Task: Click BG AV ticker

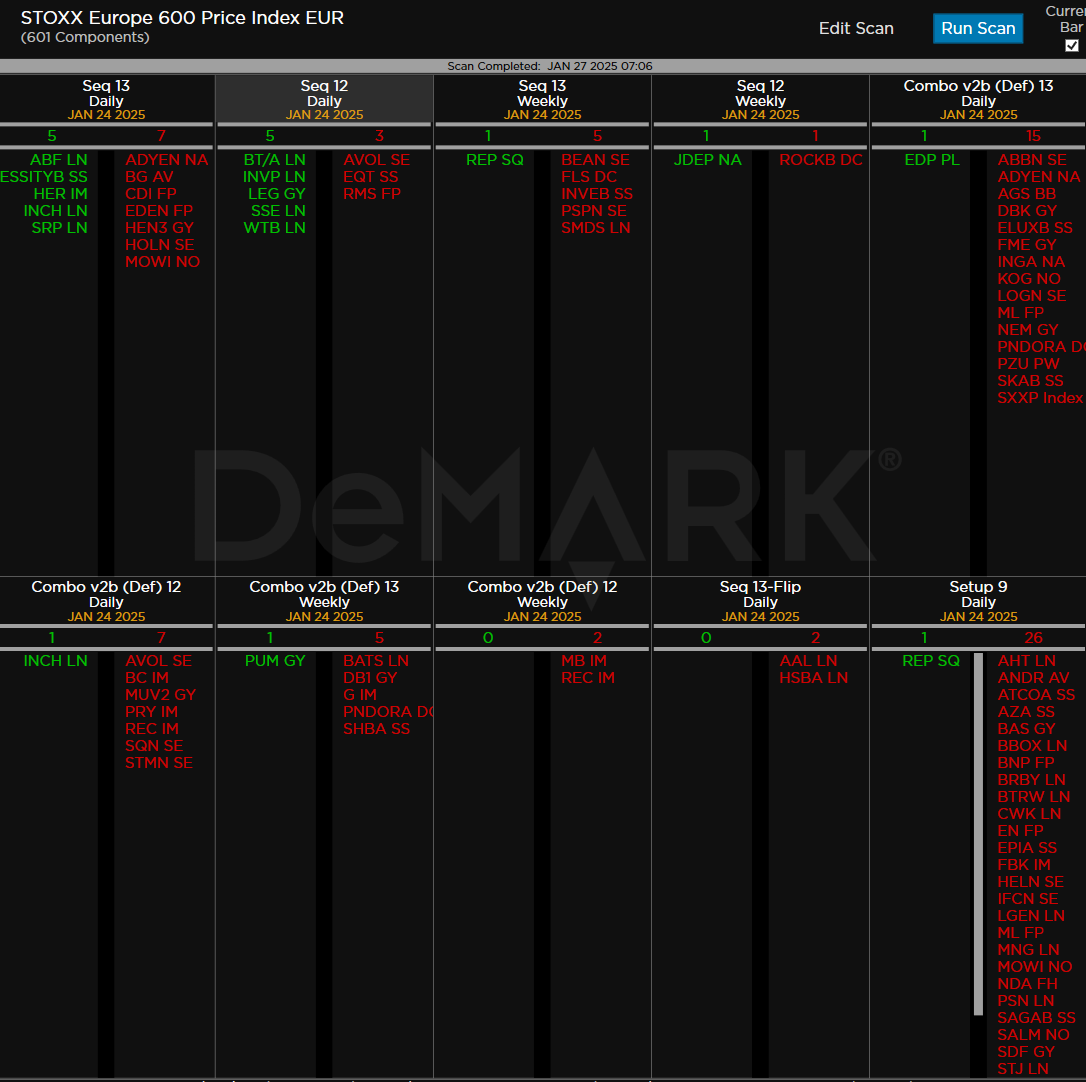Action: (149, 177)
